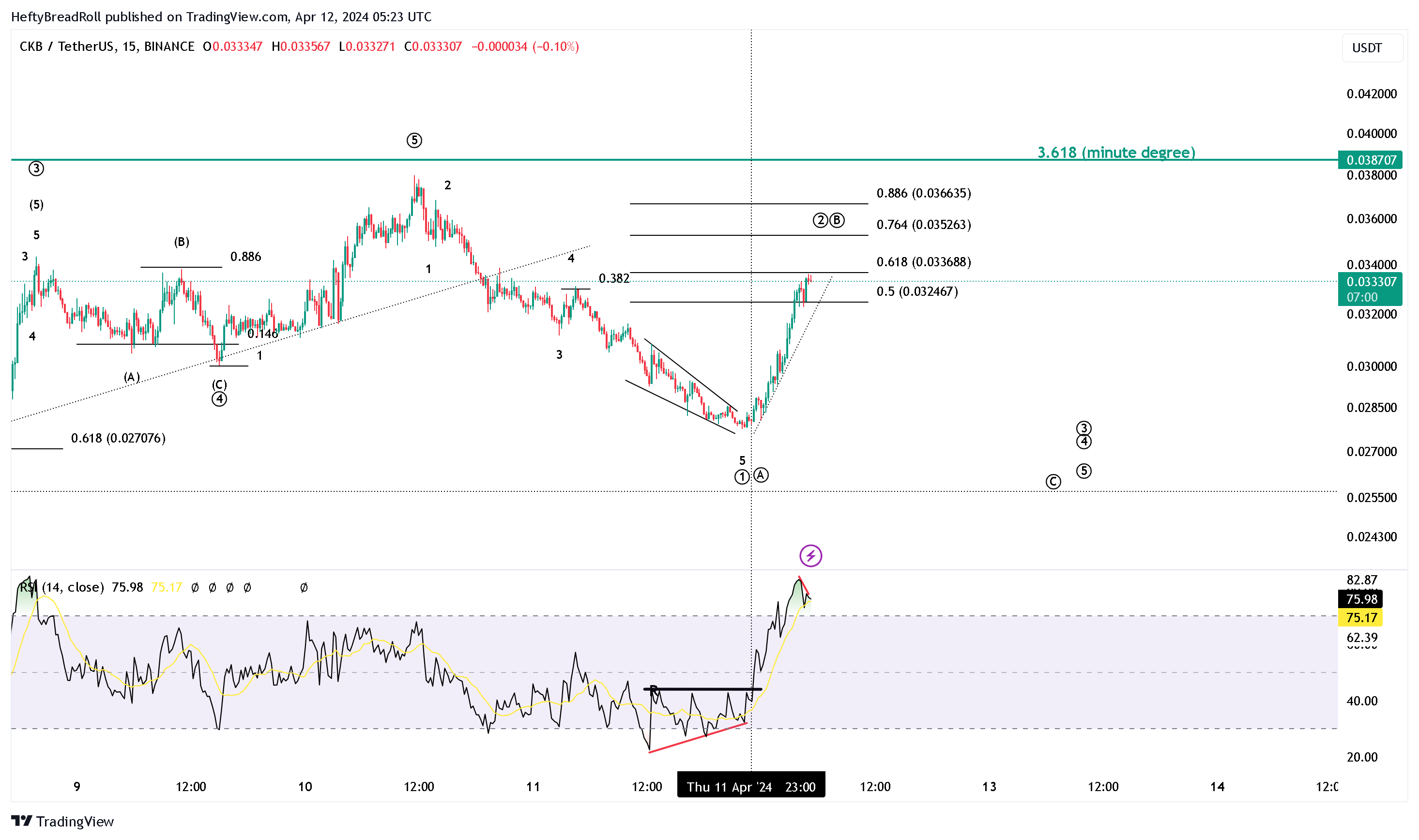The image size is (1419, 840).
Task: Click date 13 on the time axis
Action: (x=989, y=787)
